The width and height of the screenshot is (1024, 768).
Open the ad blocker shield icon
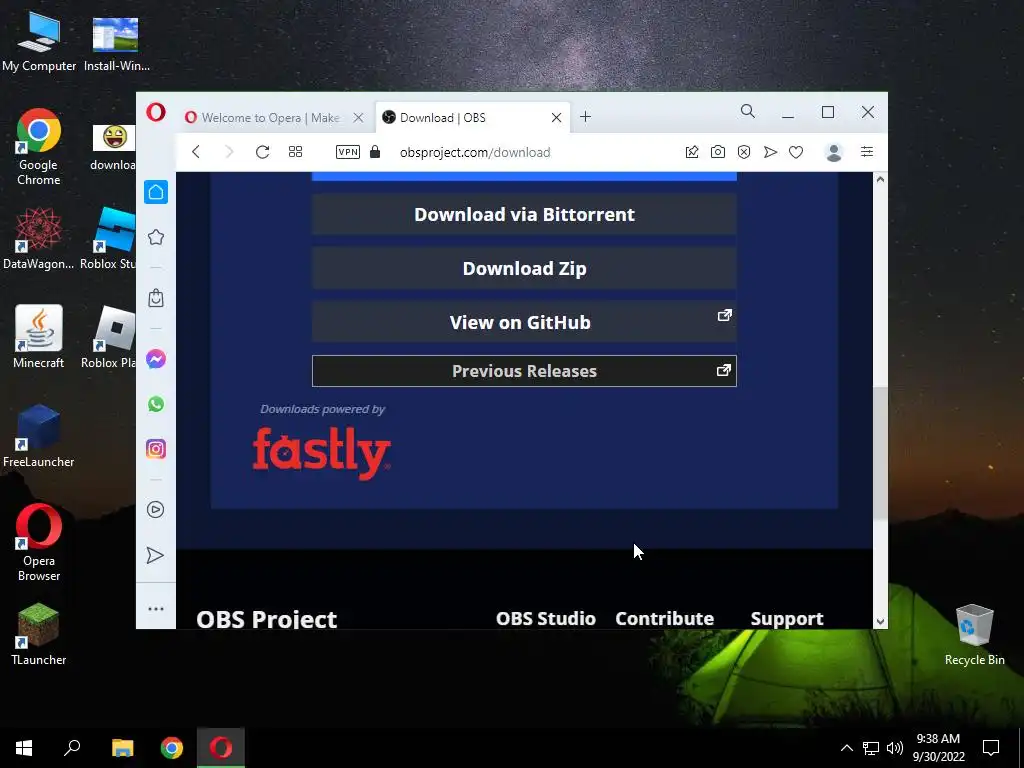point(744,152)
